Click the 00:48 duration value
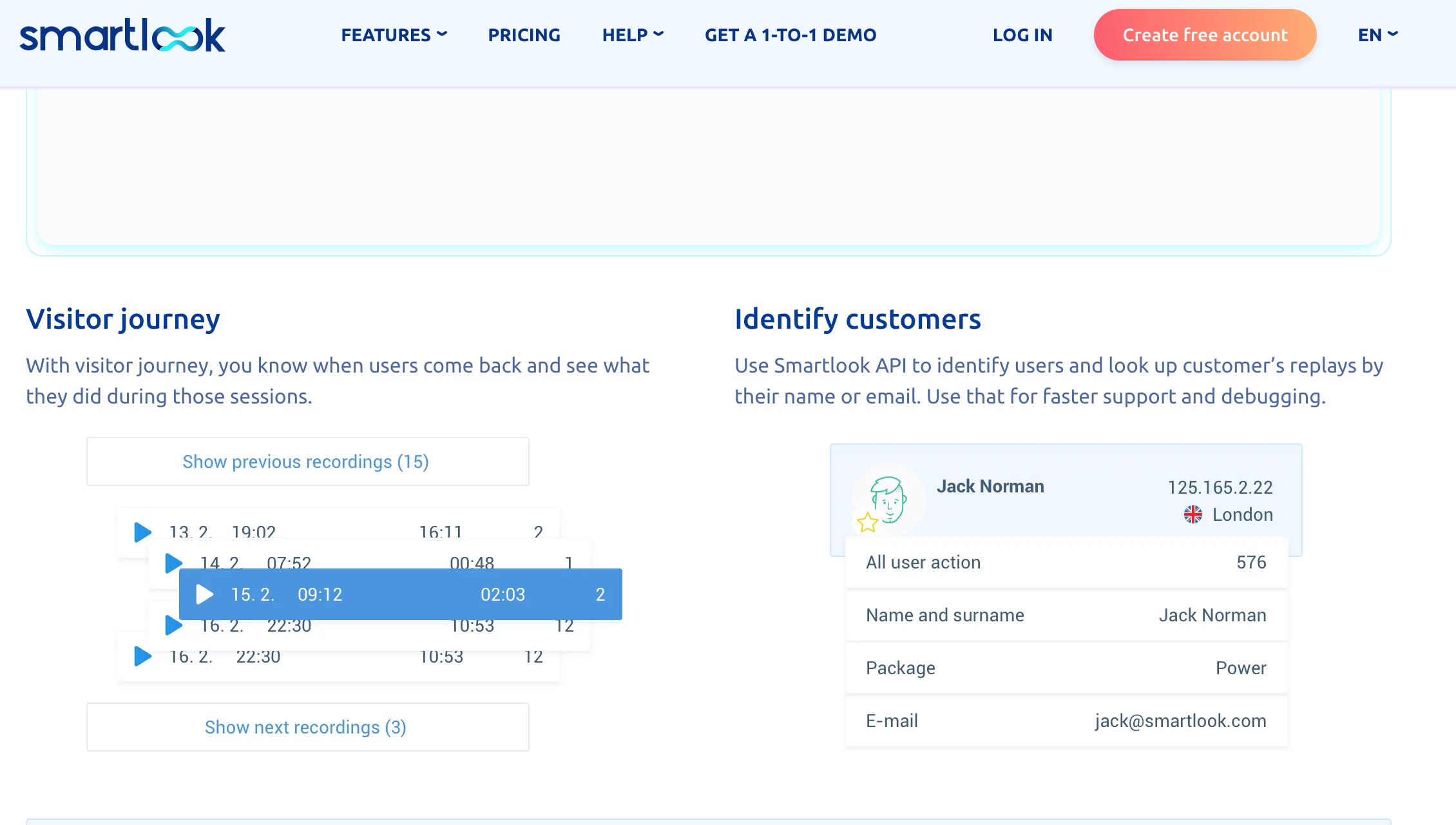Viewport: 1456px width, 825px height. coord(472,563)
